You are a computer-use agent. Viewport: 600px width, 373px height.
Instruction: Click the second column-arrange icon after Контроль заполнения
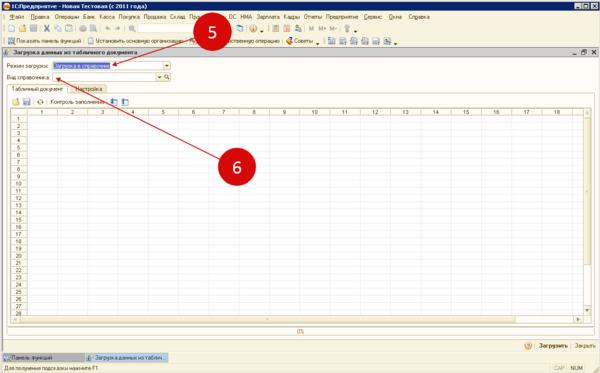tap(125, 102)
